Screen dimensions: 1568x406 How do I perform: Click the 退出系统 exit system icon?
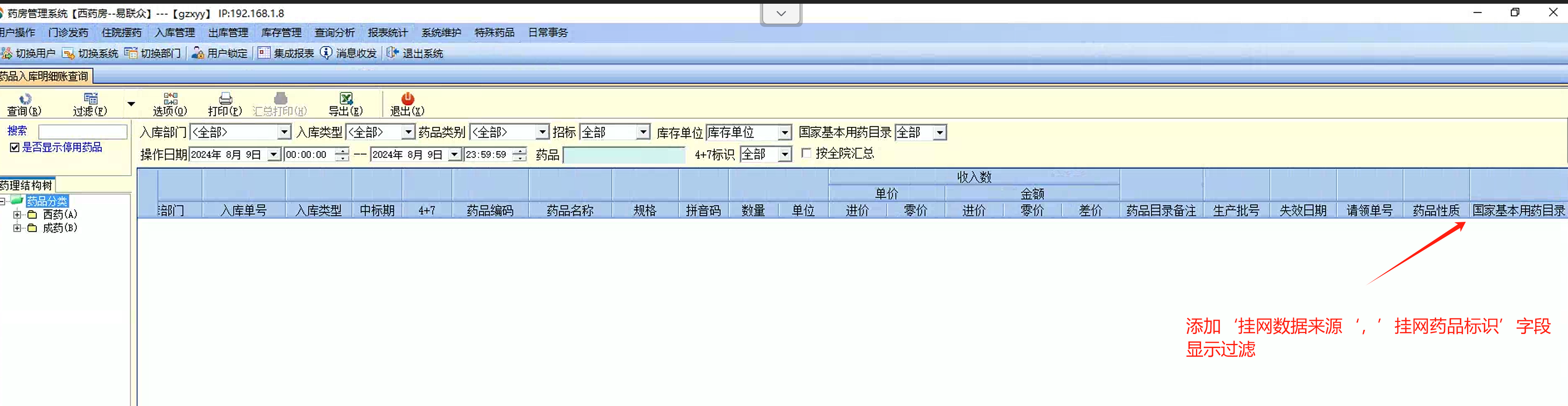tap(393, 53)
